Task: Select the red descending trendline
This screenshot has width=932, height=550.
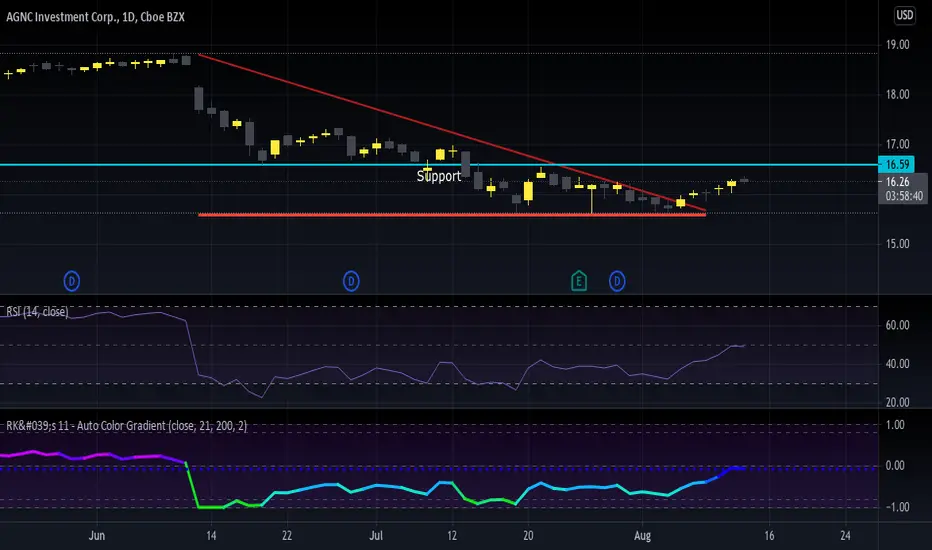Action: click(452, 132)
